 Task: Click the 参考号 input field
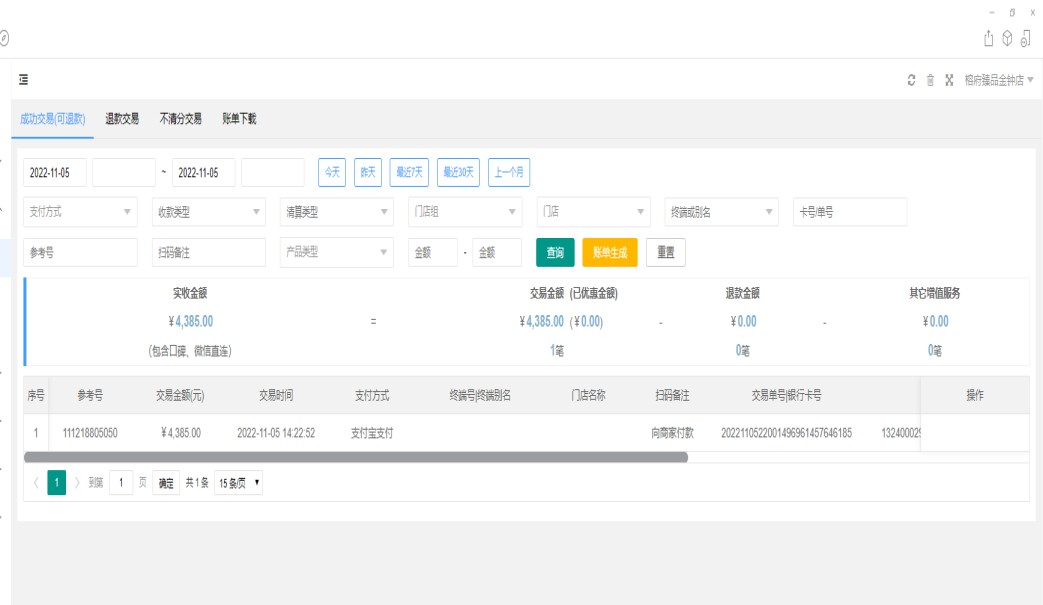pyautogui.click(x=81, y=253)
